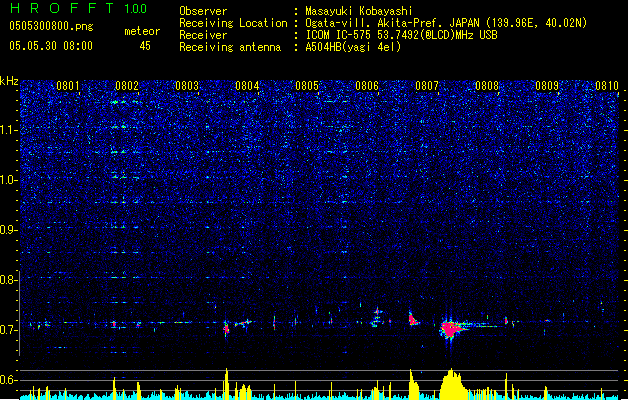Click the Ogata-vill. Akita-Pref. JAPAN location text
Viewport: 629px width, 400px height.
coord(446,23)
